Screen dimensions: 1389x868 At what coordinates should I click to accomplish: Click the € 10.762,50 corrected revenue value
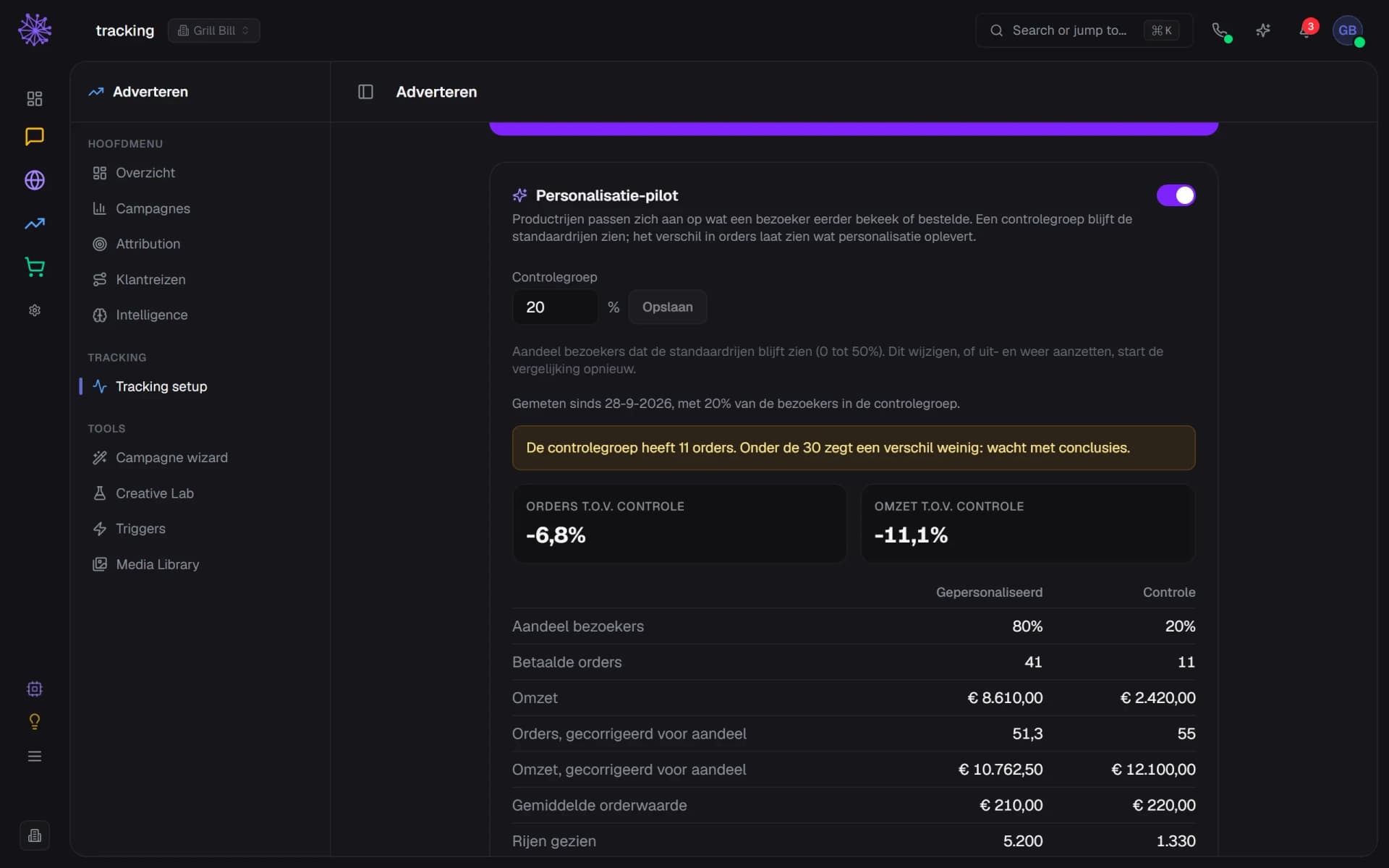pyautogui.click(x=1001, y=770)
